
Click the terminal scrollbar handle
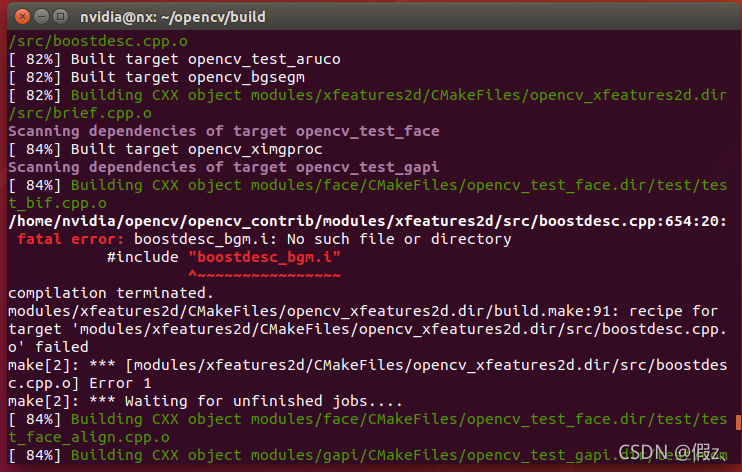[738, 422]
